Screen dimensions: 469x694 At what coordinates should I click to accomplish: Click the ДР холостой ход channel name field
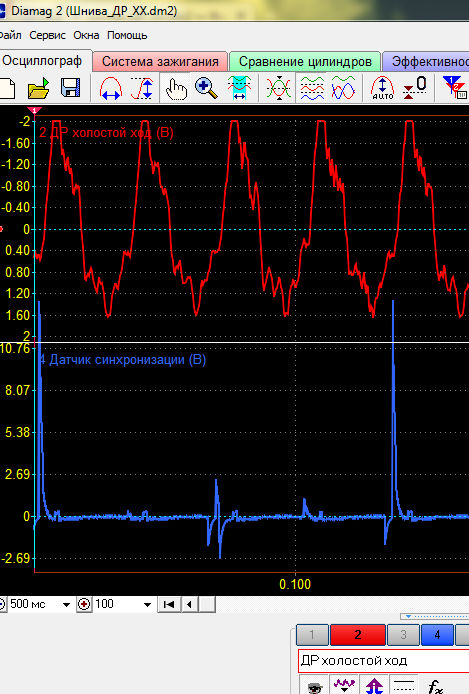(383, 661)
